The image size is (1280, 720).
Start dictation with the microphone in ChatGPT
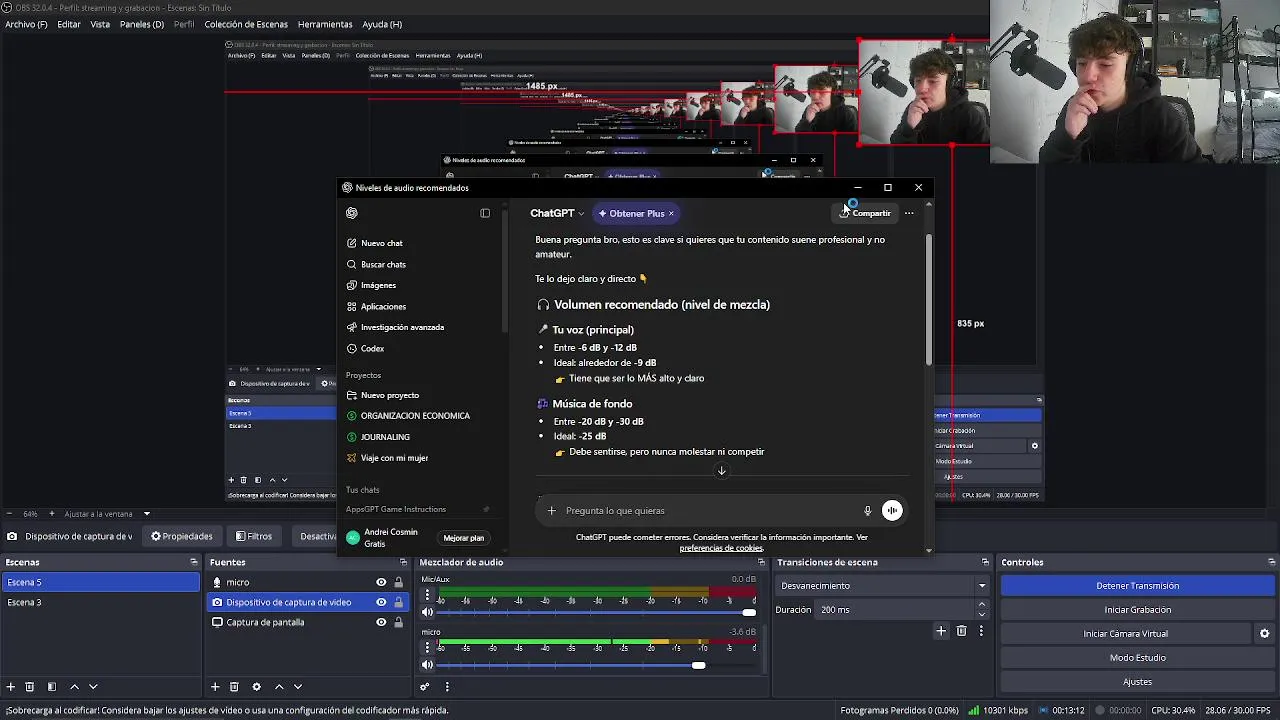tap(867, 511)
